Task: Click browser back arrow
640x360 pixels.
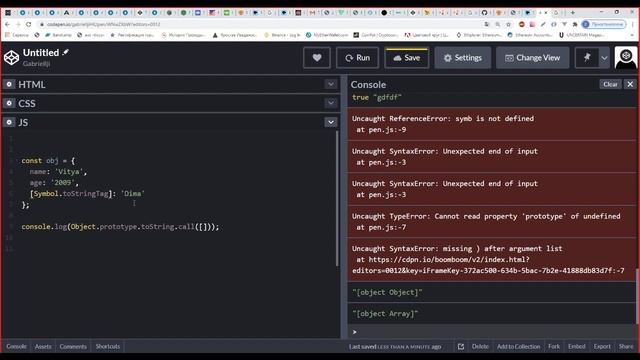Action: (8, 24)
